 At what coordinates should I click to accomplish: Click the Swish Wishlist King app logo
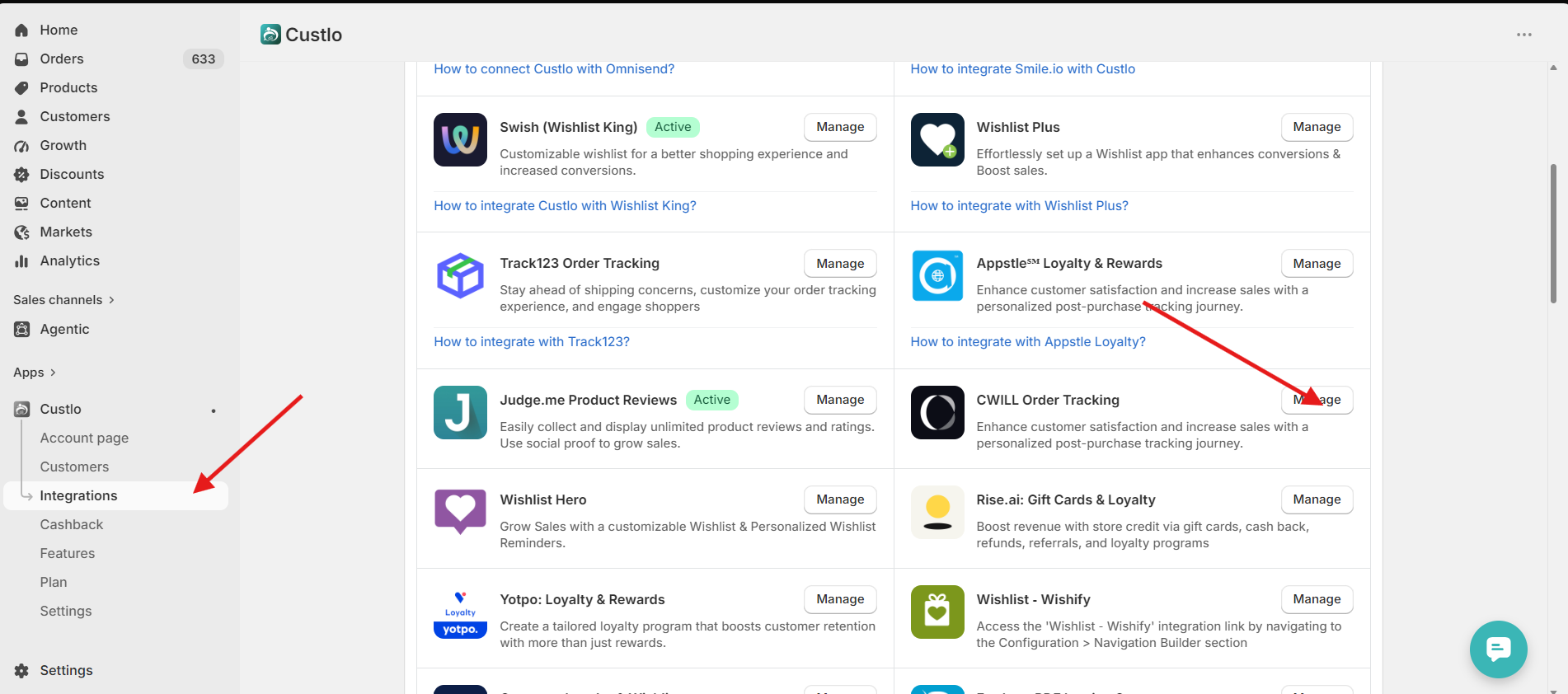pos(460,140)
